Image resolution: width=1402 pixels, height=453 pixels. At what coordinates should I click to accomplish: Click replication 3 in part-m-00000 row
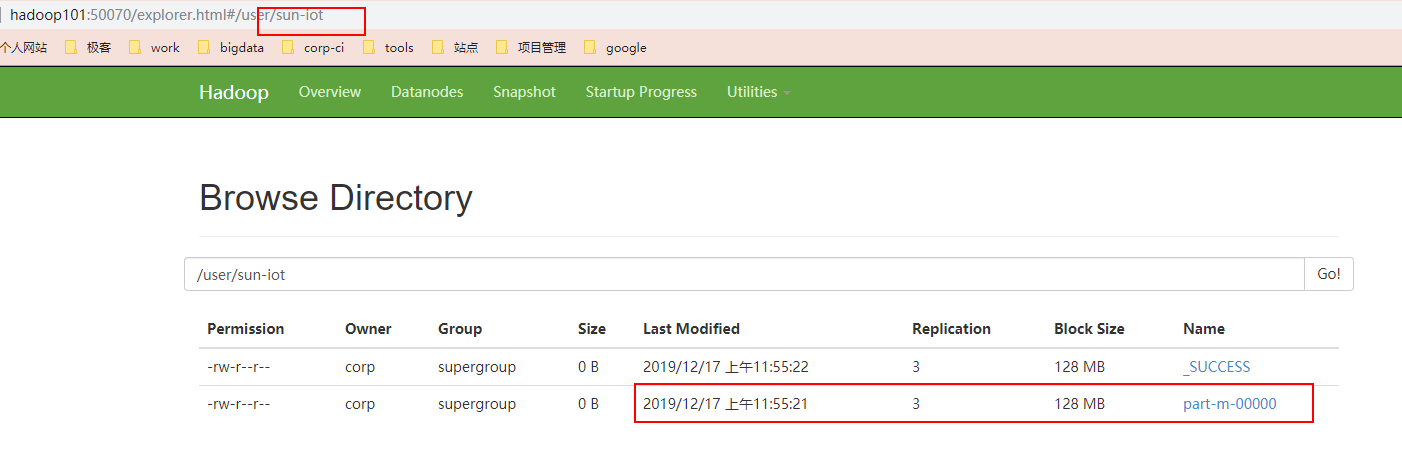point(916,404)
